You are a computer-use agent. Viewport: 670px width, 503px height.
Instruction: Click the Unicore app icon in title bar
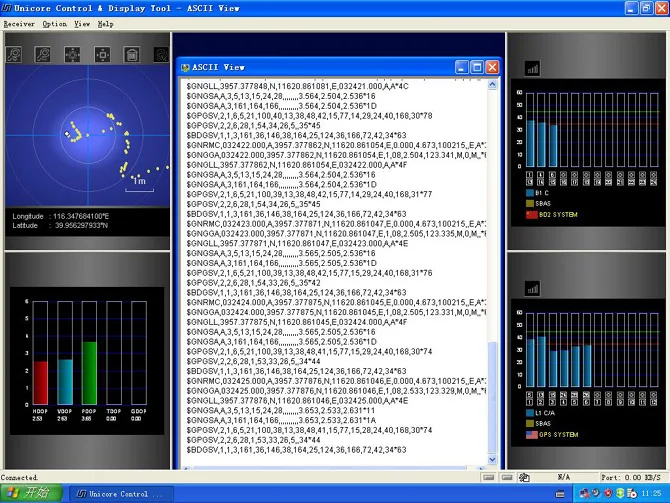6,8
